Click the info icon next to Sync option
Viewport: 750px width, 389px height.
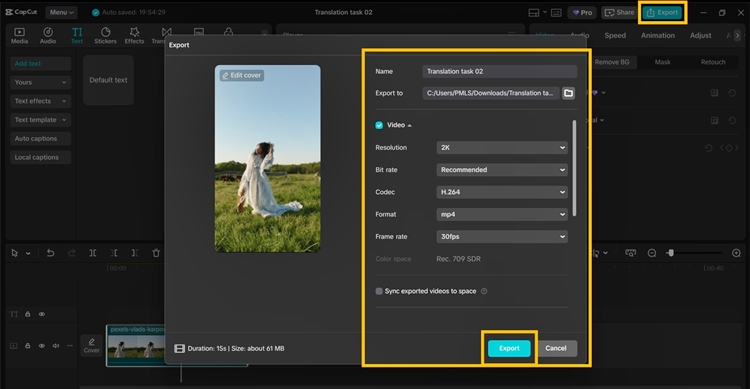click(x=484, y=291)
